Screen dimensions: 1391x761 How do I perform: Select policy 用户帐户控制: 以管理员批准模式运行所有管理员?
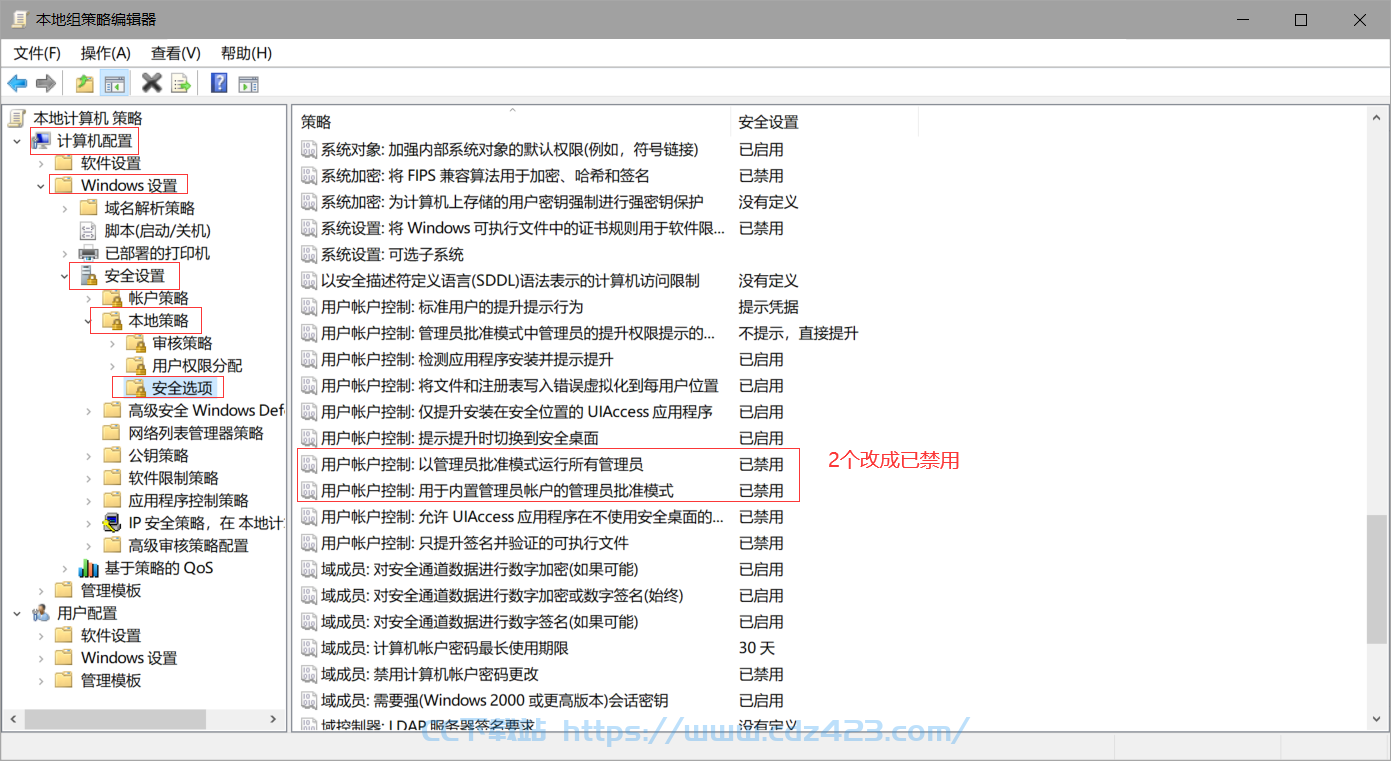482,464
